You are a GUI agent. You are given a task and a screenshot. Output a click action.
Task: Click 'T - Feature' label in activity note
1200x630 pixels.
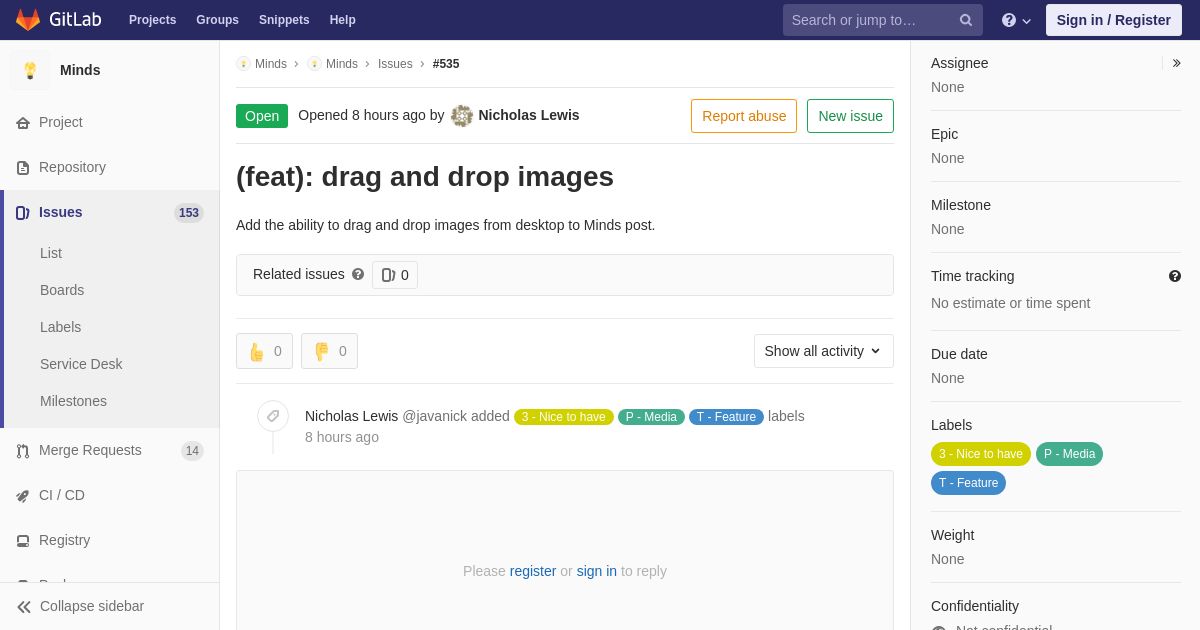click(726, 417)
